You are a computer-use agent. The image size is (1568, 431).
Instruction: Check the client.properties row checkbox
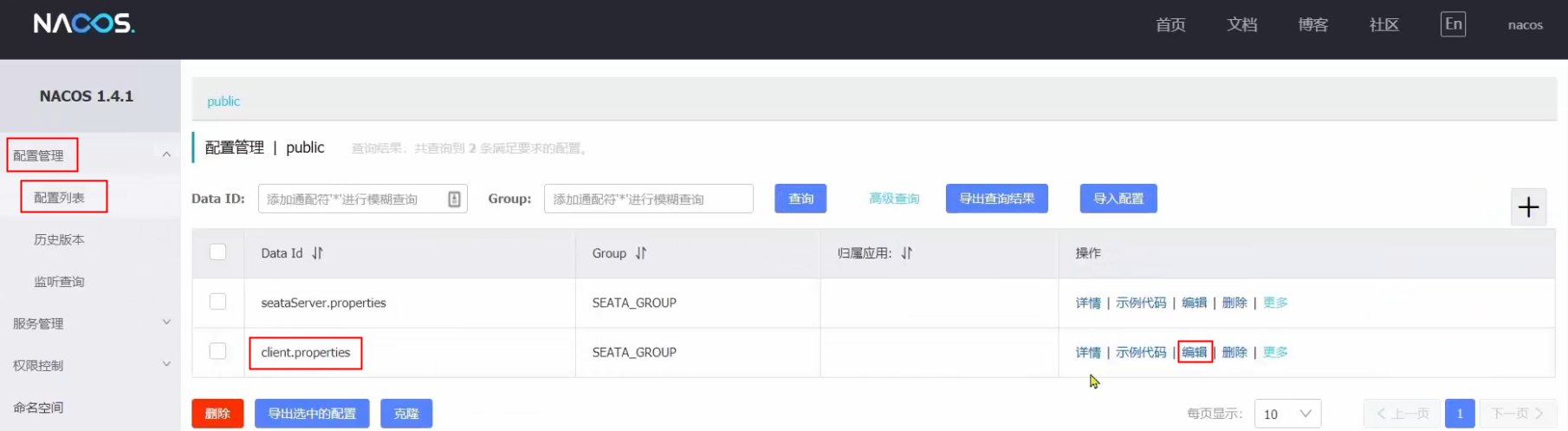point(217,350)
